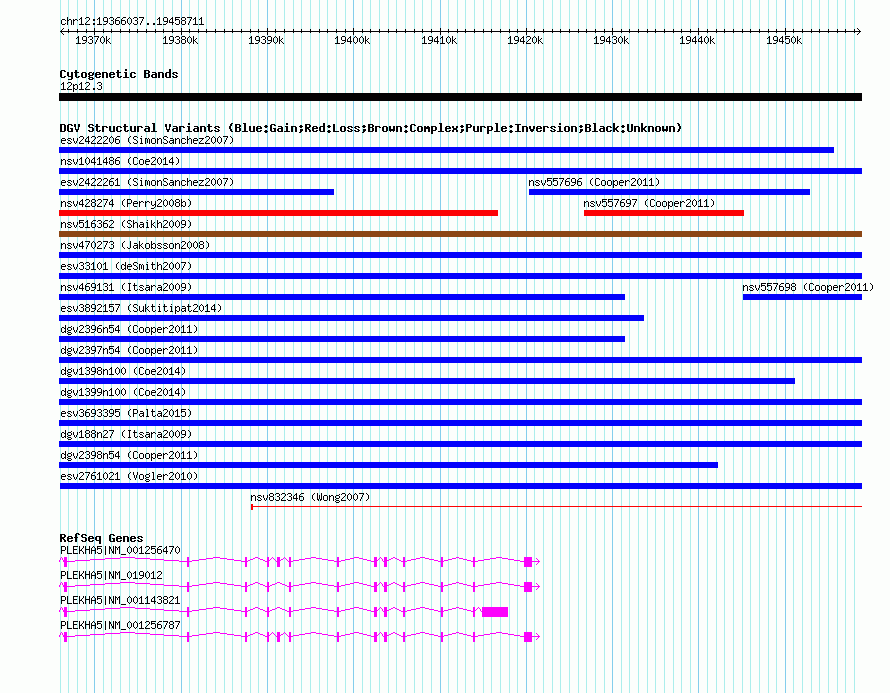
Task: Select esv3693395 (Palta2015) label
Action: coord(126,413)
